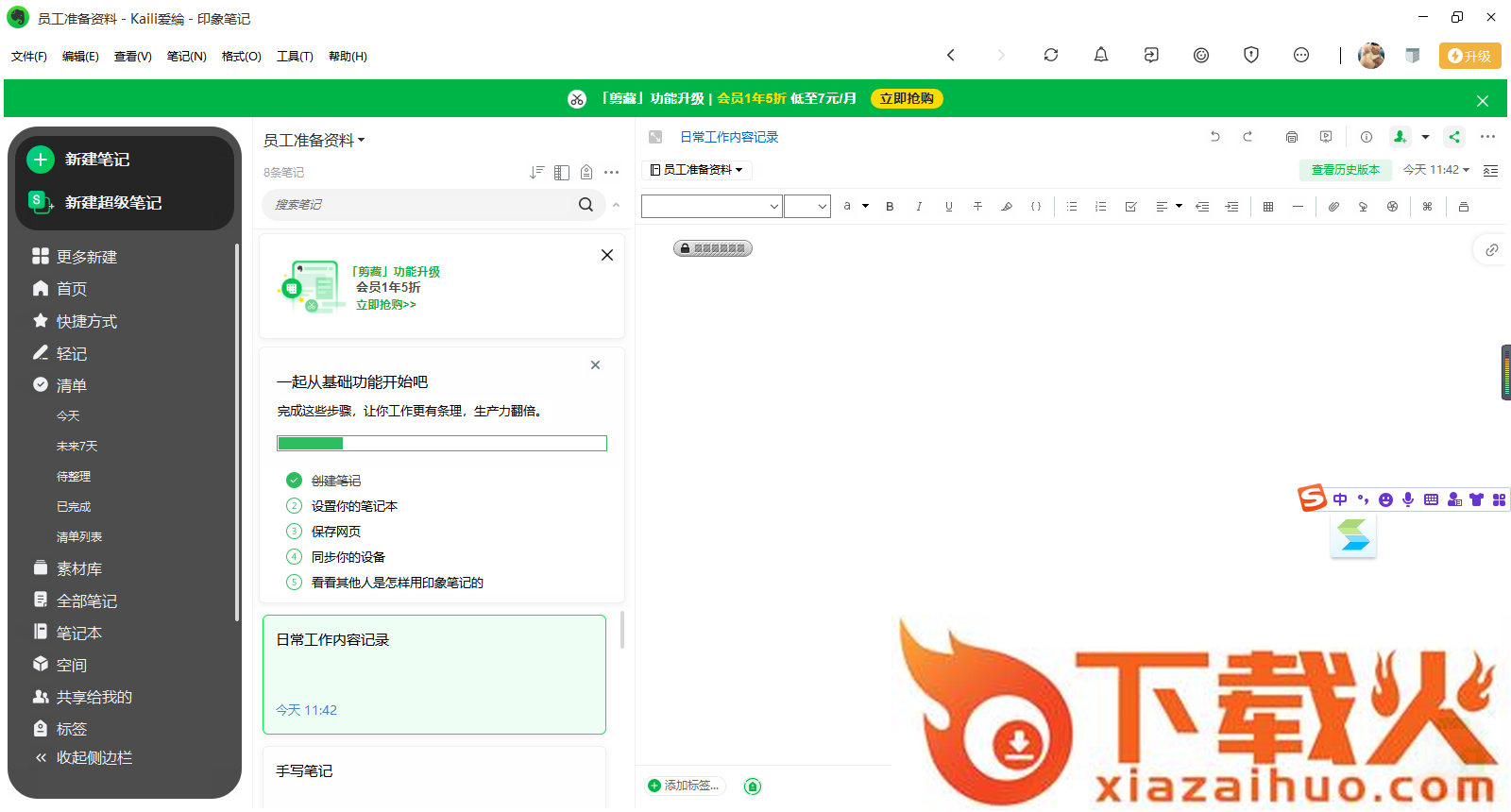Click the share note icon
Image resolution: width=1511 pixels, height=812 pixels.
click(x=1454, y=137)
